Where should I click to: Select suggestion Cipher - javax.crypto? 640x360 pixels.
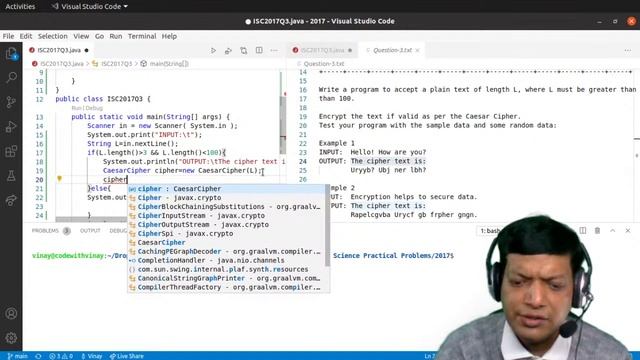tap(226, 198)
